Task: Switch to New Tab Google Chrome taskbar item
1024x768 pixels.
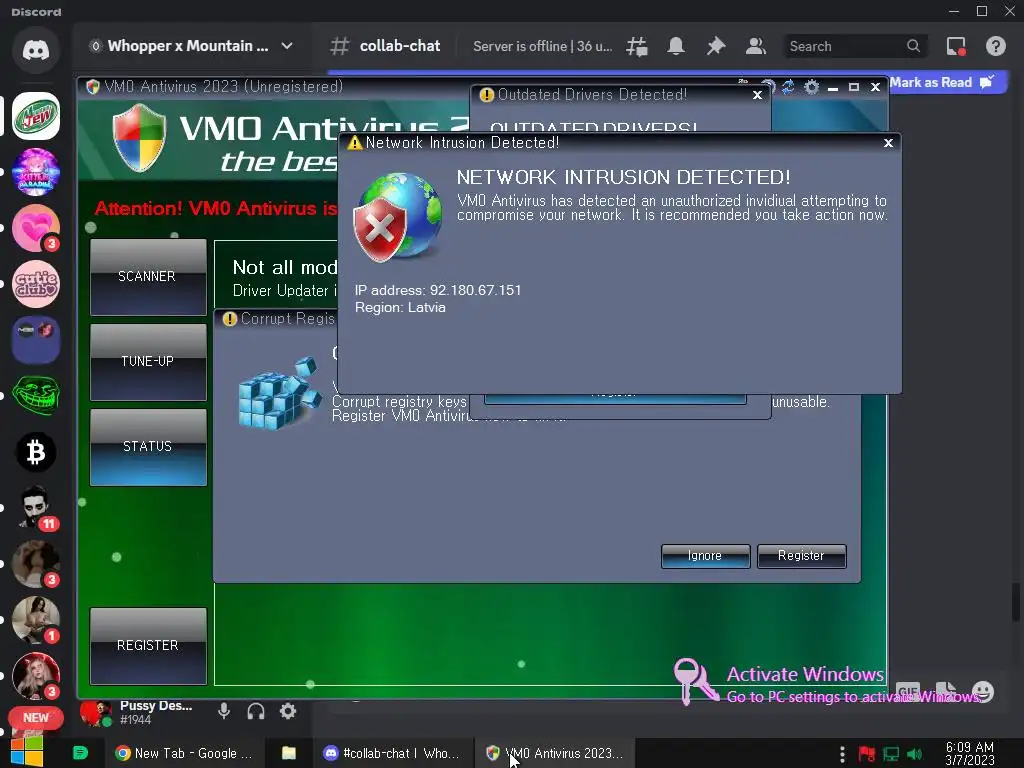Action: (184, 753)
